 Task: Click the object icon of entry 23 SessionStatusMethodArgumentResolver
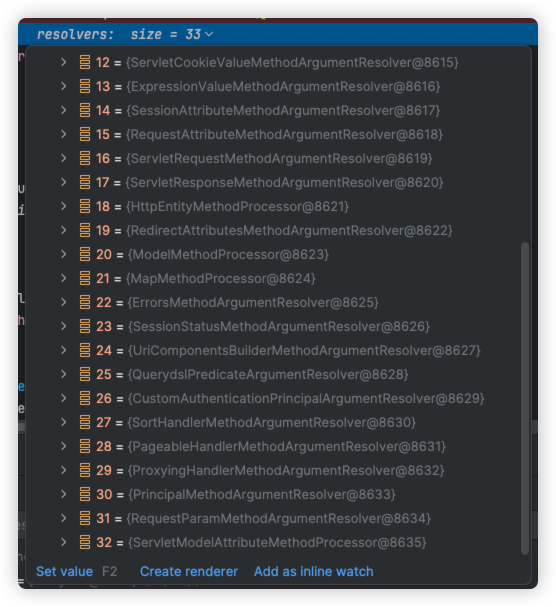[x=85, y=326]
